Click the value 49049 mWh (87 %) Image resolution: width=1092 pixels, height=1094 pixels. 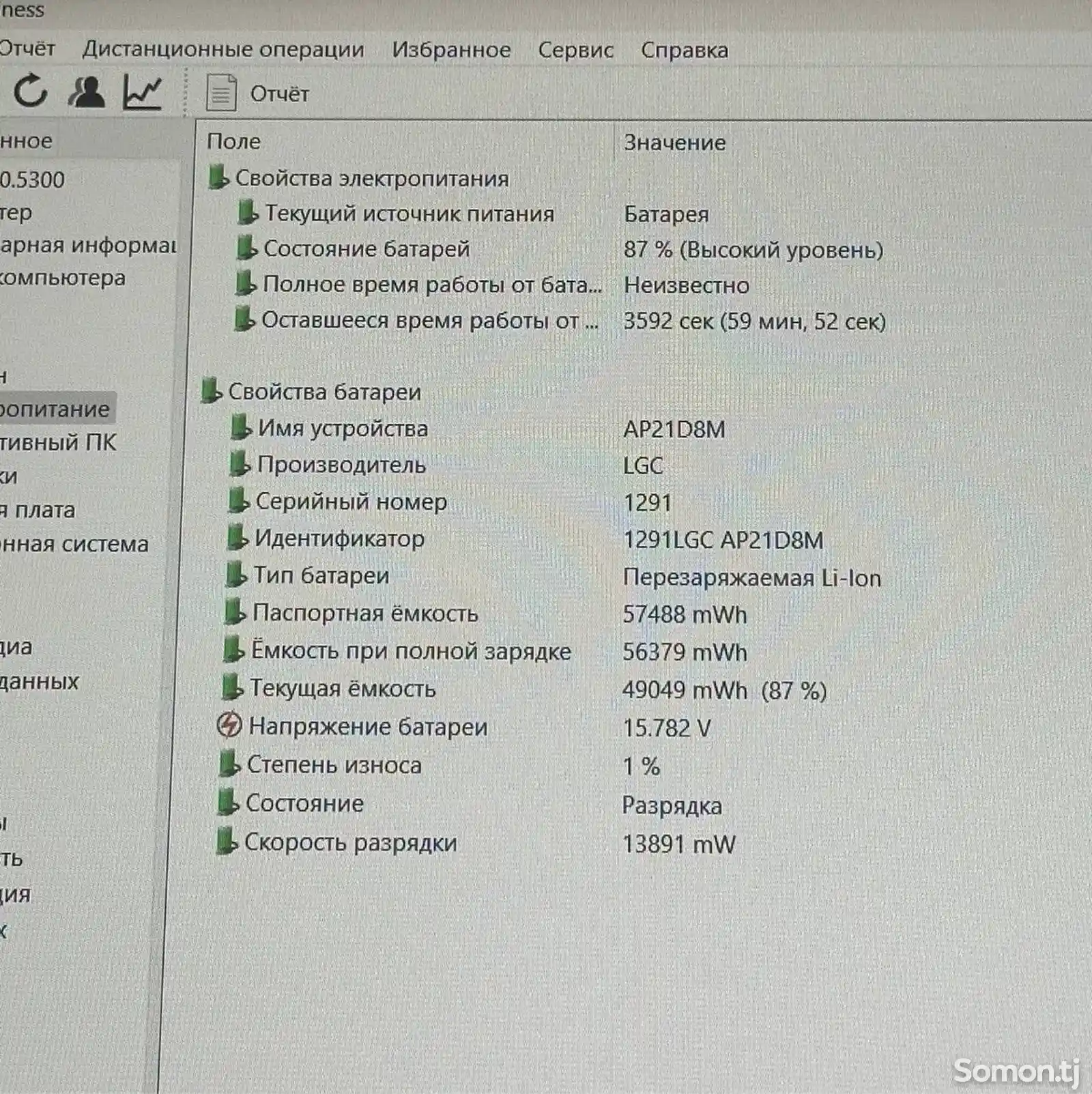pos(724,690)
